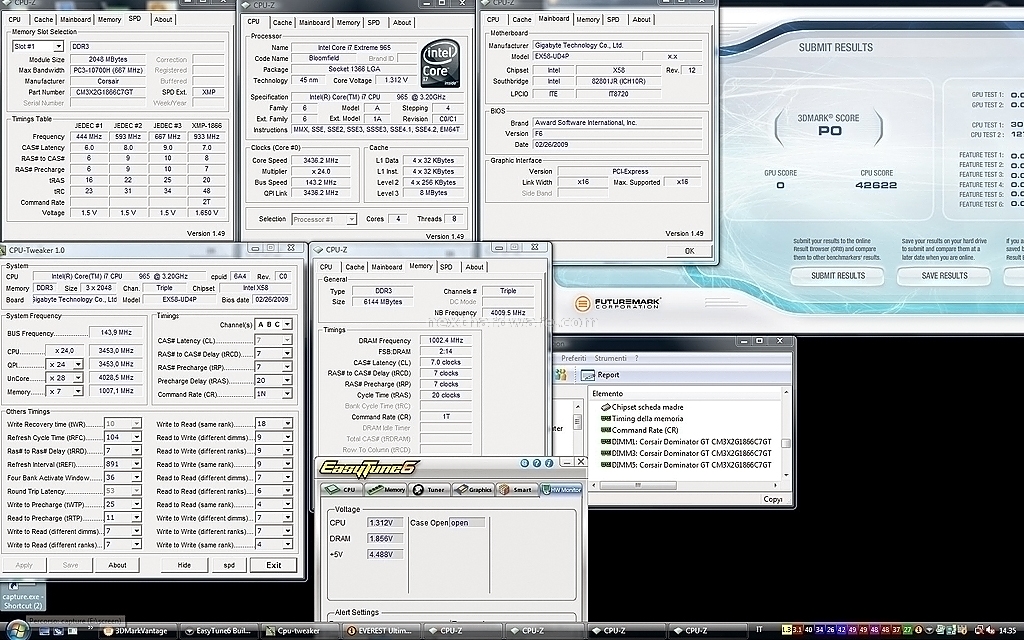This screenshot has height=640, width=1024.
Task: Select 'Timing della memoria' item in Everest
Action: 642,419
